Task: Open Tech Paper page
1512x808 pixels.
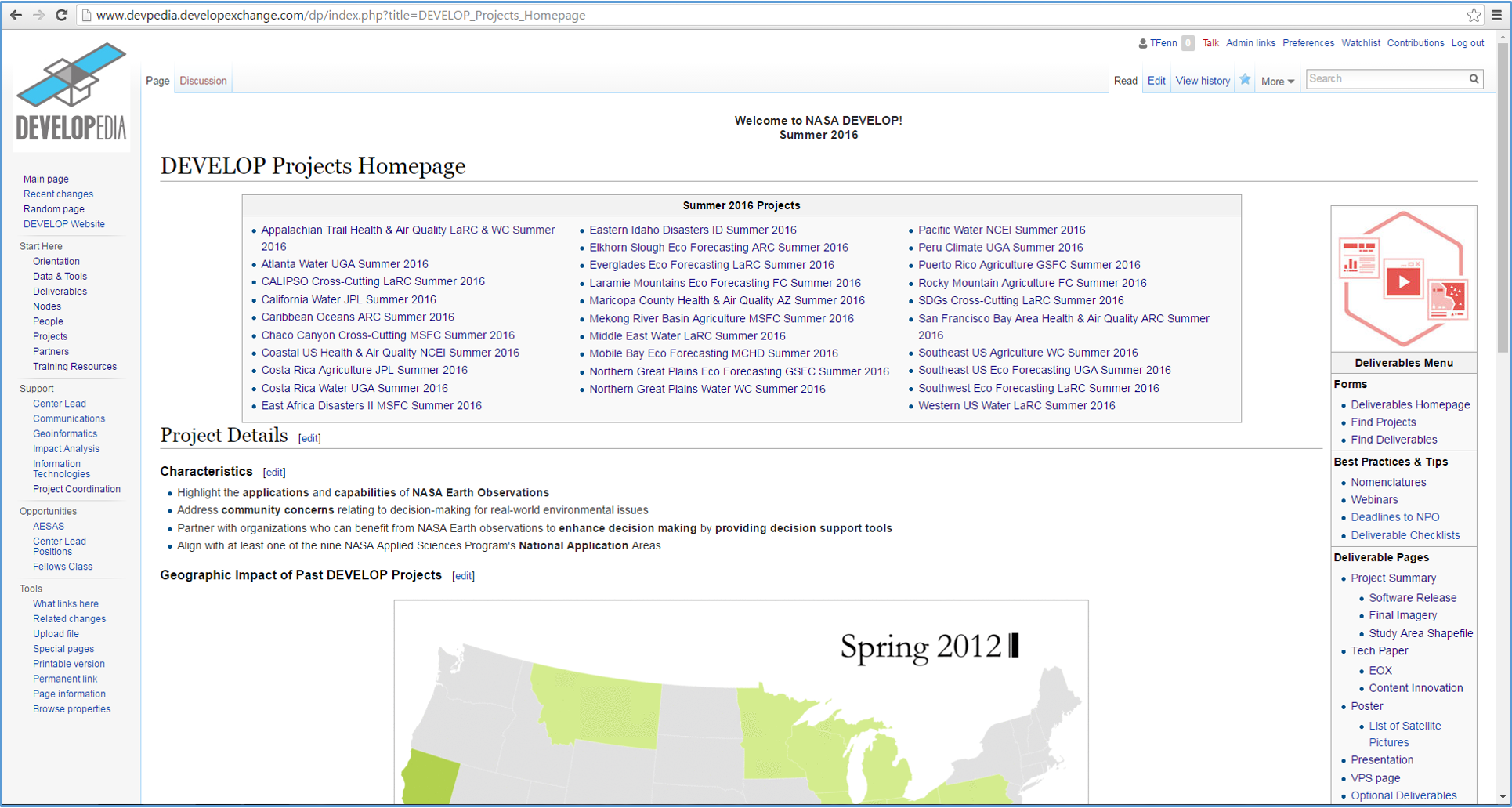Action: pos(1380,650)
